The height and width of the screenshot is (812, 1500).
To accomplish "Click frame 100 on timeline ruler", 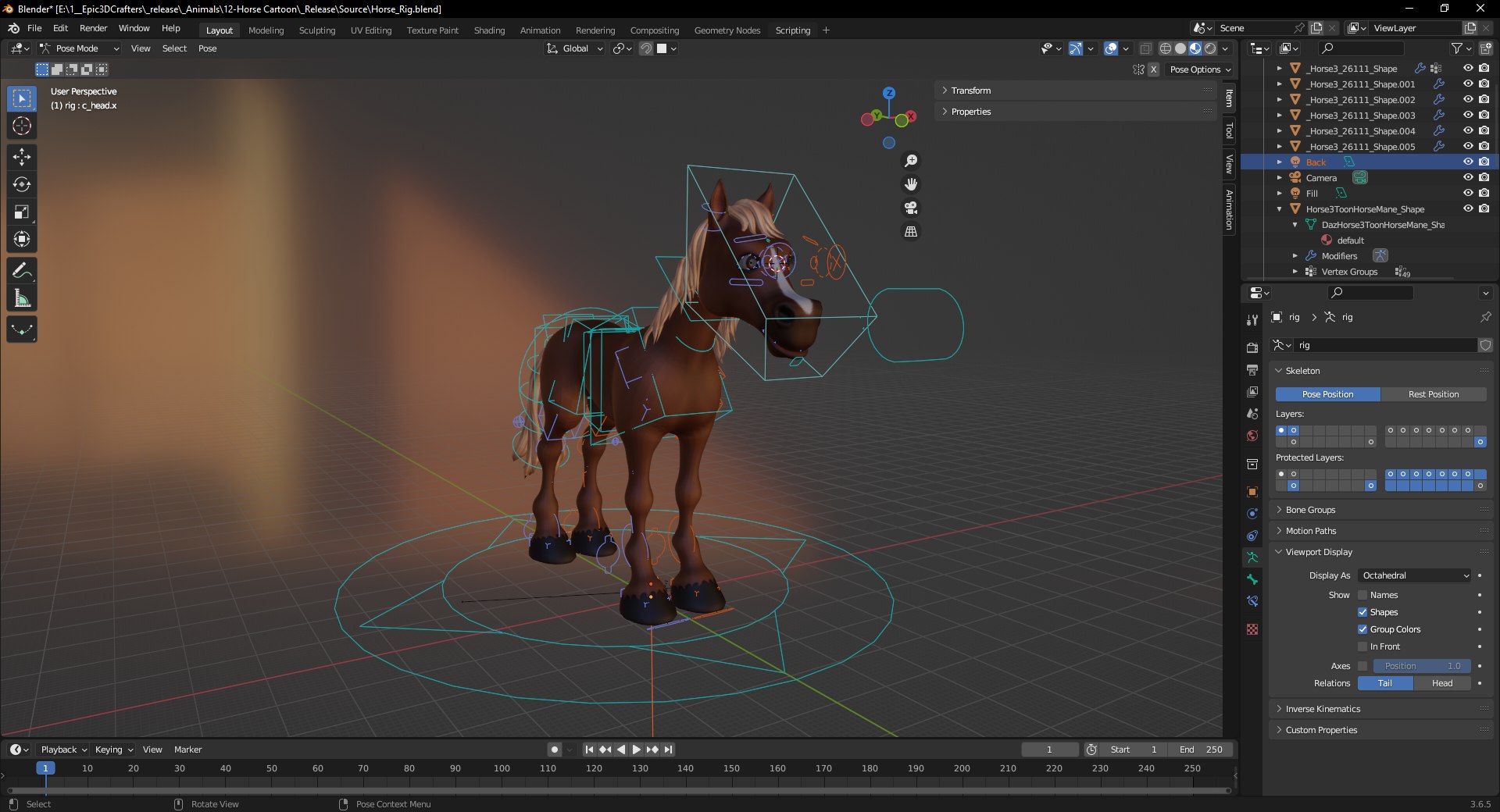I will coord(502,768).
